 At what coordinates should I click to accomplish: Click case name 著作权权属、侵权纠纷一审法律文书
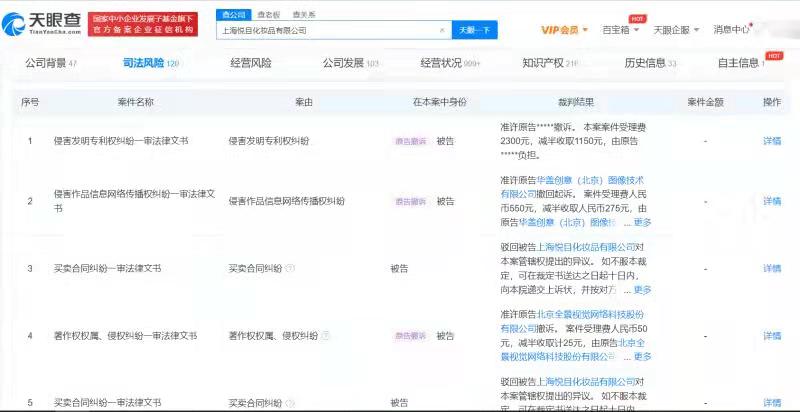pyautogui.click(x=126, y=336)
